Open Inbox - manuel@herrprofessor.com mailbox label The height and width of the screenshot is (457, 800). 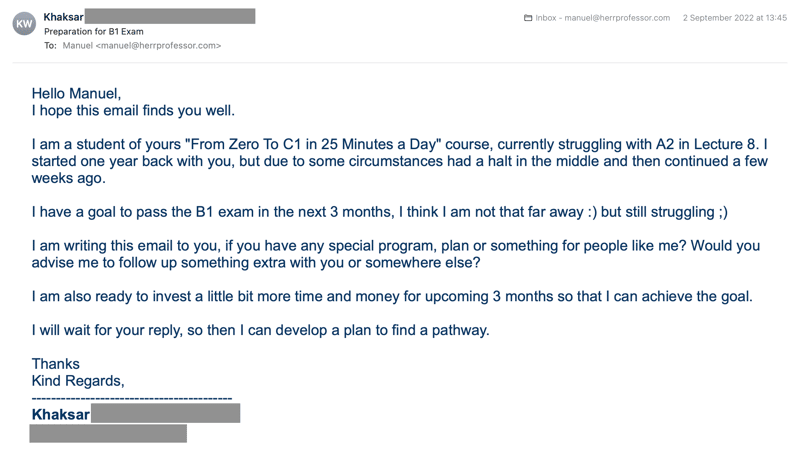pyautogui.click(x=603, y=18)
